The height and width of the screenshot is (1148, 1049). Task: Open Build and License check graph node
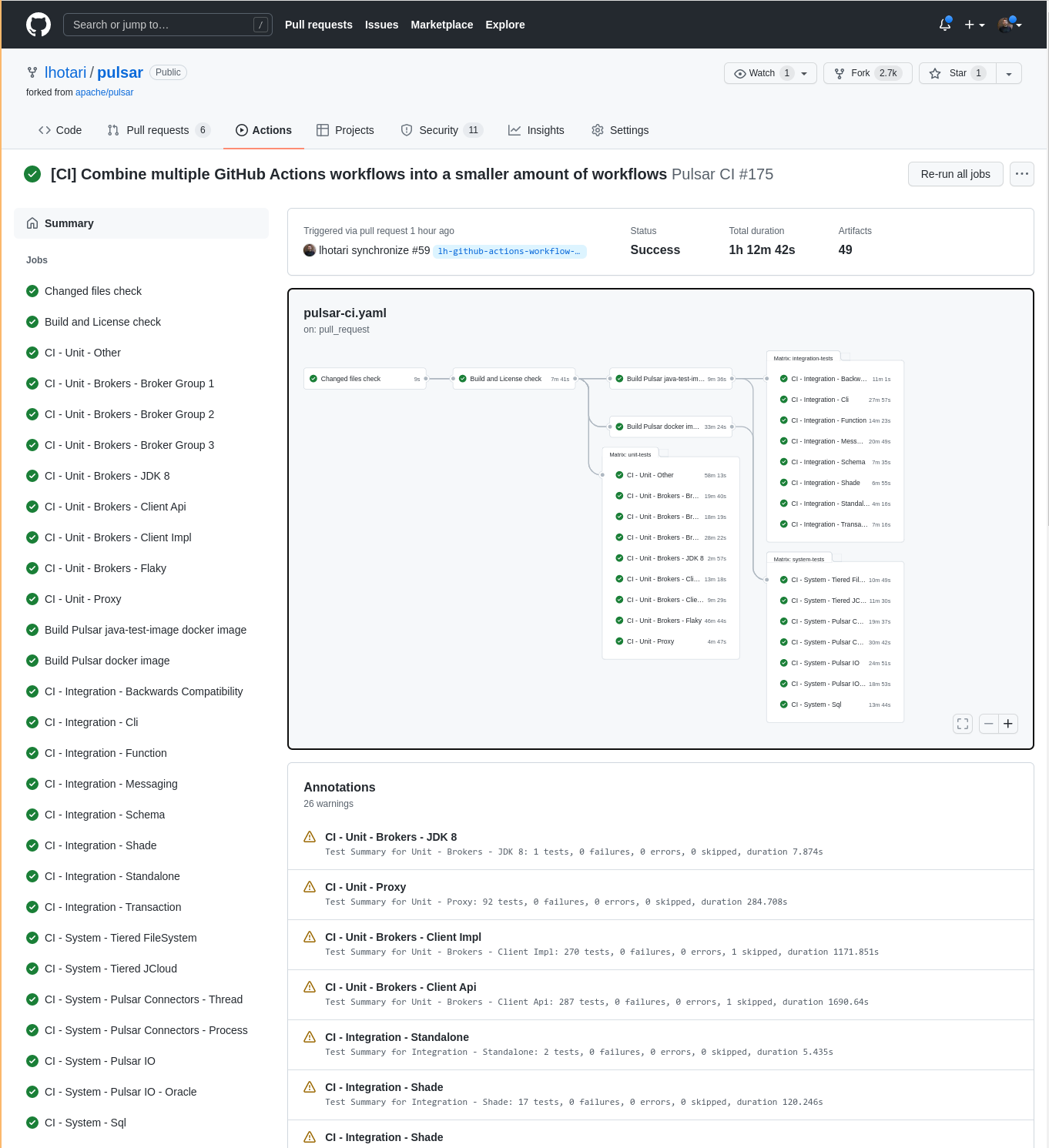point(514,379)
